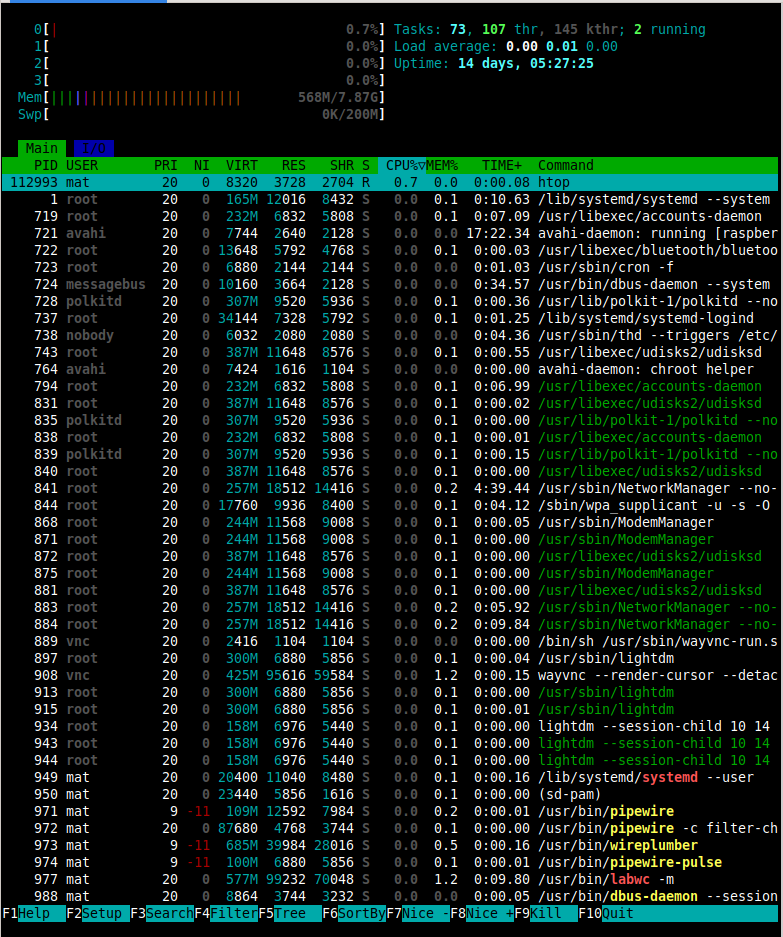Click F8 Nice + button
The height and width of the screenshot is (937, 783).
click(x=482, y=913)
